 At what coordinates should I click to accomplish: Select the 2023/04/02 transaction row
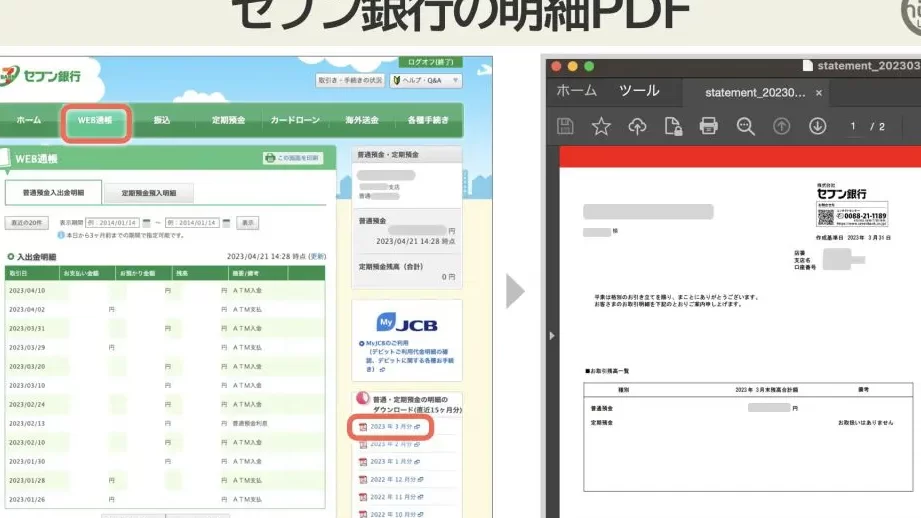(165, 310)
